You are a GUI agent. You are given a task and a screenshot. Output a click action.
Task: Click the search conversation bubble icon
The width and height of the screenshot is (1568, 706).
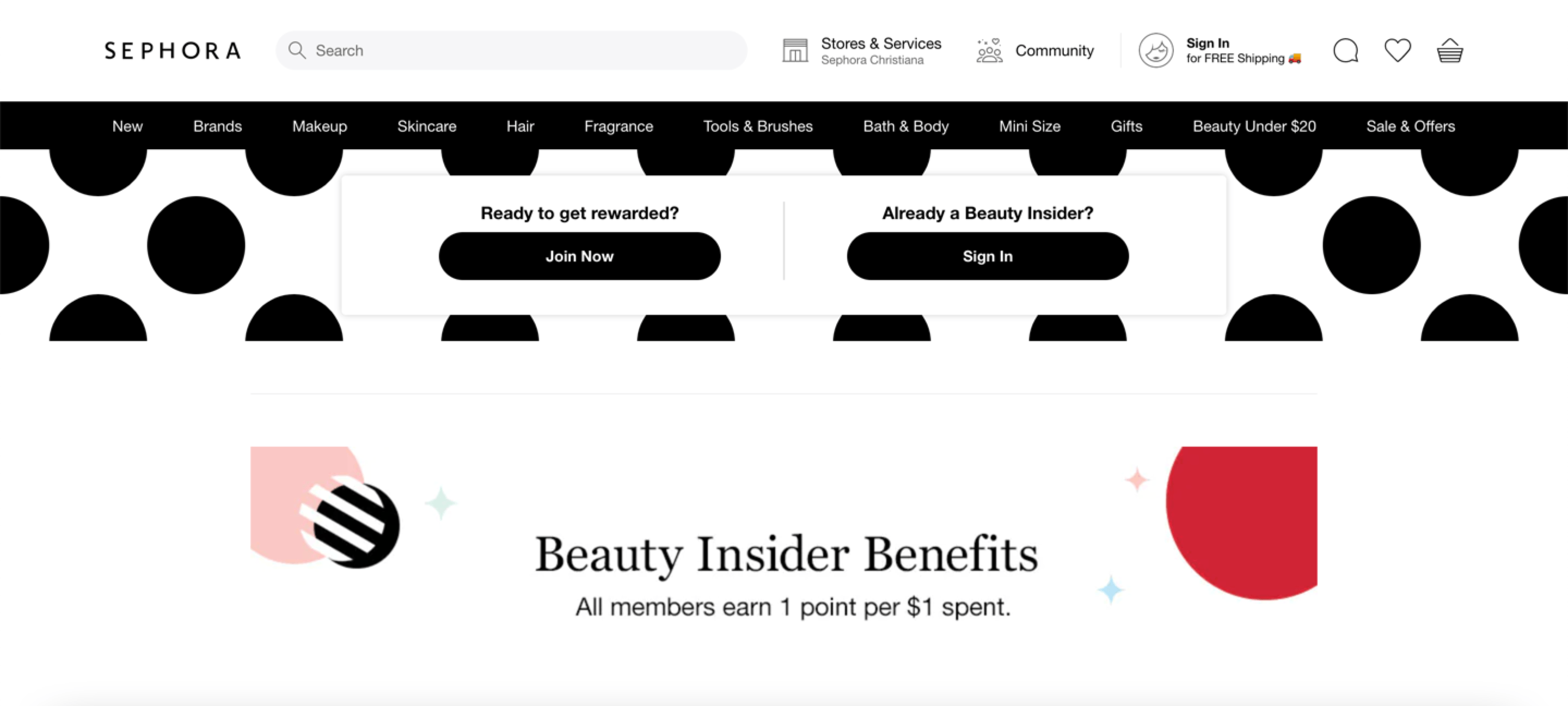1347,49
